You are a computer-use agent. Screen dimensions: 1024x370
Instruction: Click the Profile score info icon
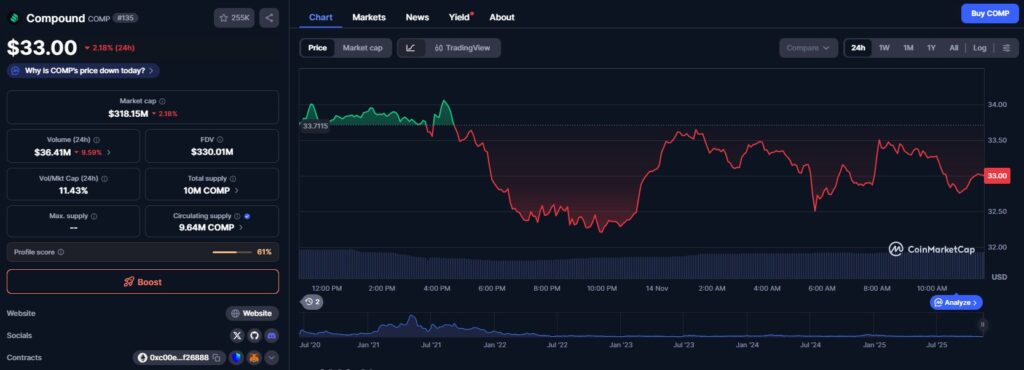[x=61, y=252]
